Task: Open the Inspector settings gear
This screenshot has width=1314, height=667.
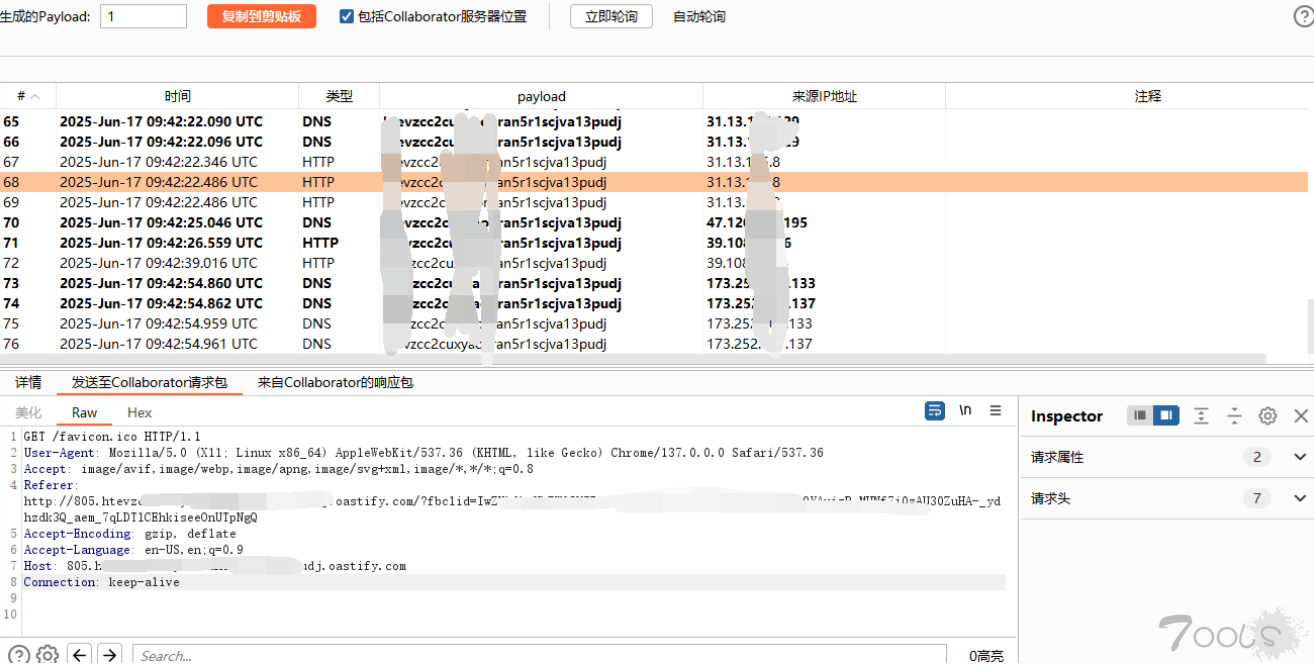Action: (x=1267, y=416)
